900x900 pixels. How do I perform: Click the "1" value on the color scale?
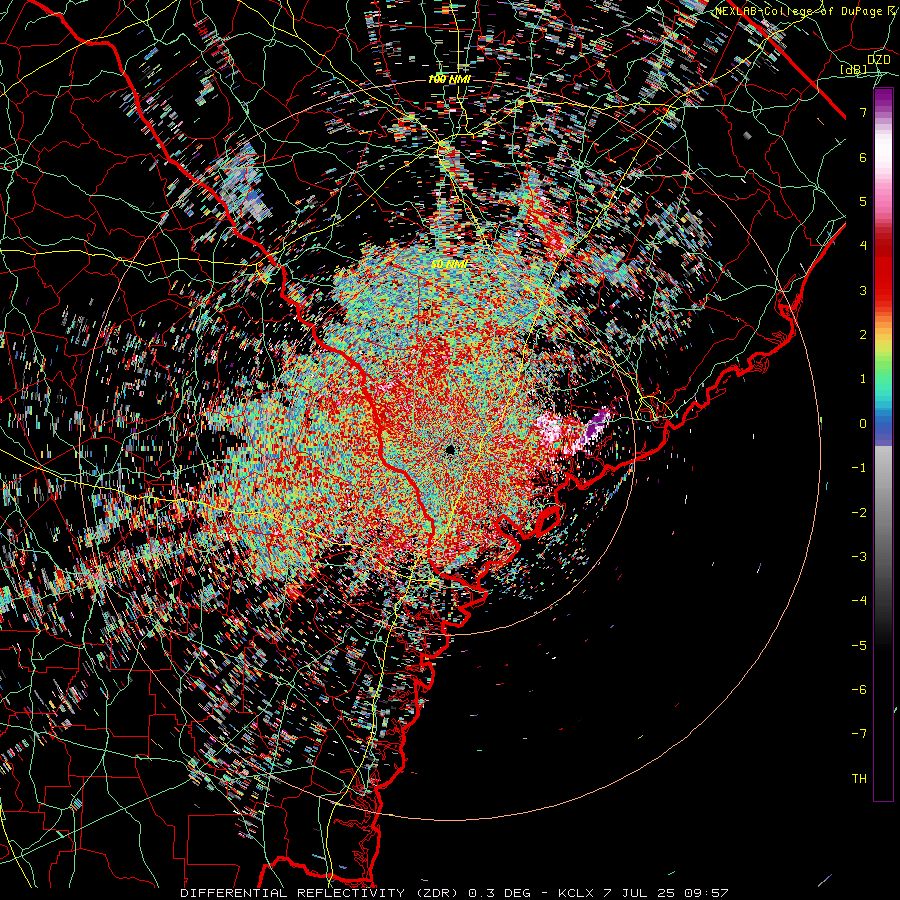tap(863, 379)
